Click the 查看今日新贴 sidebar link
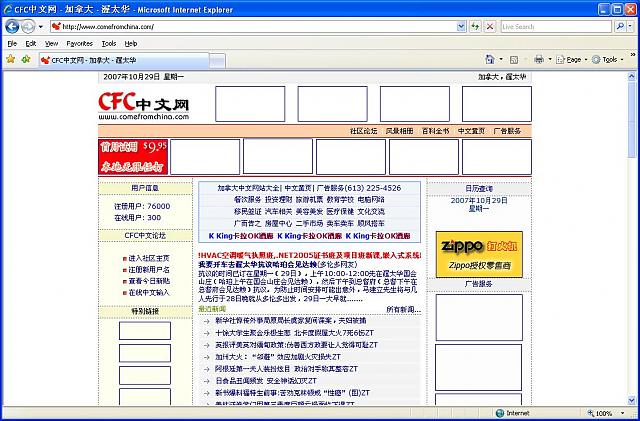Screen dimensions: 640x421 pos(149,281)
